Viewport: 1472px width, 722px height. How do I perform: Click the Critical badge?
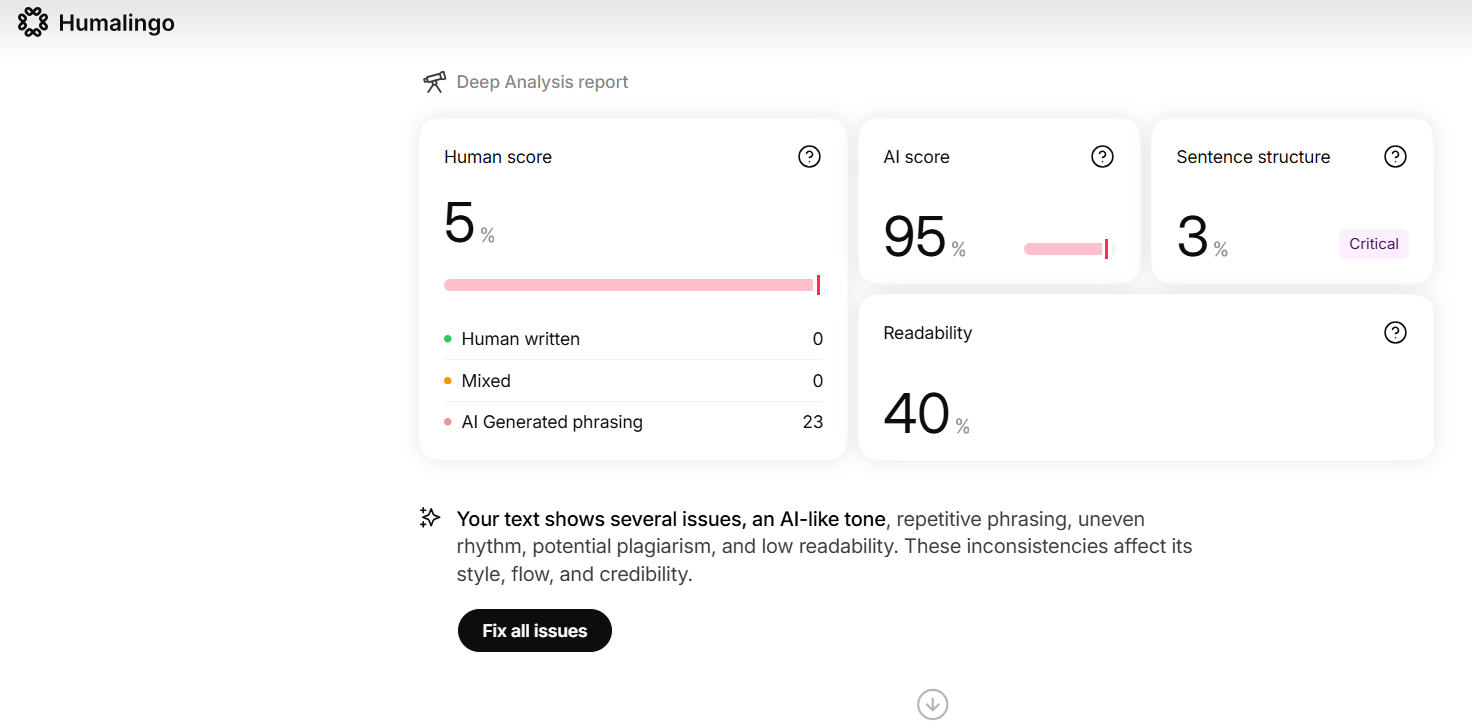point(1374,244)
